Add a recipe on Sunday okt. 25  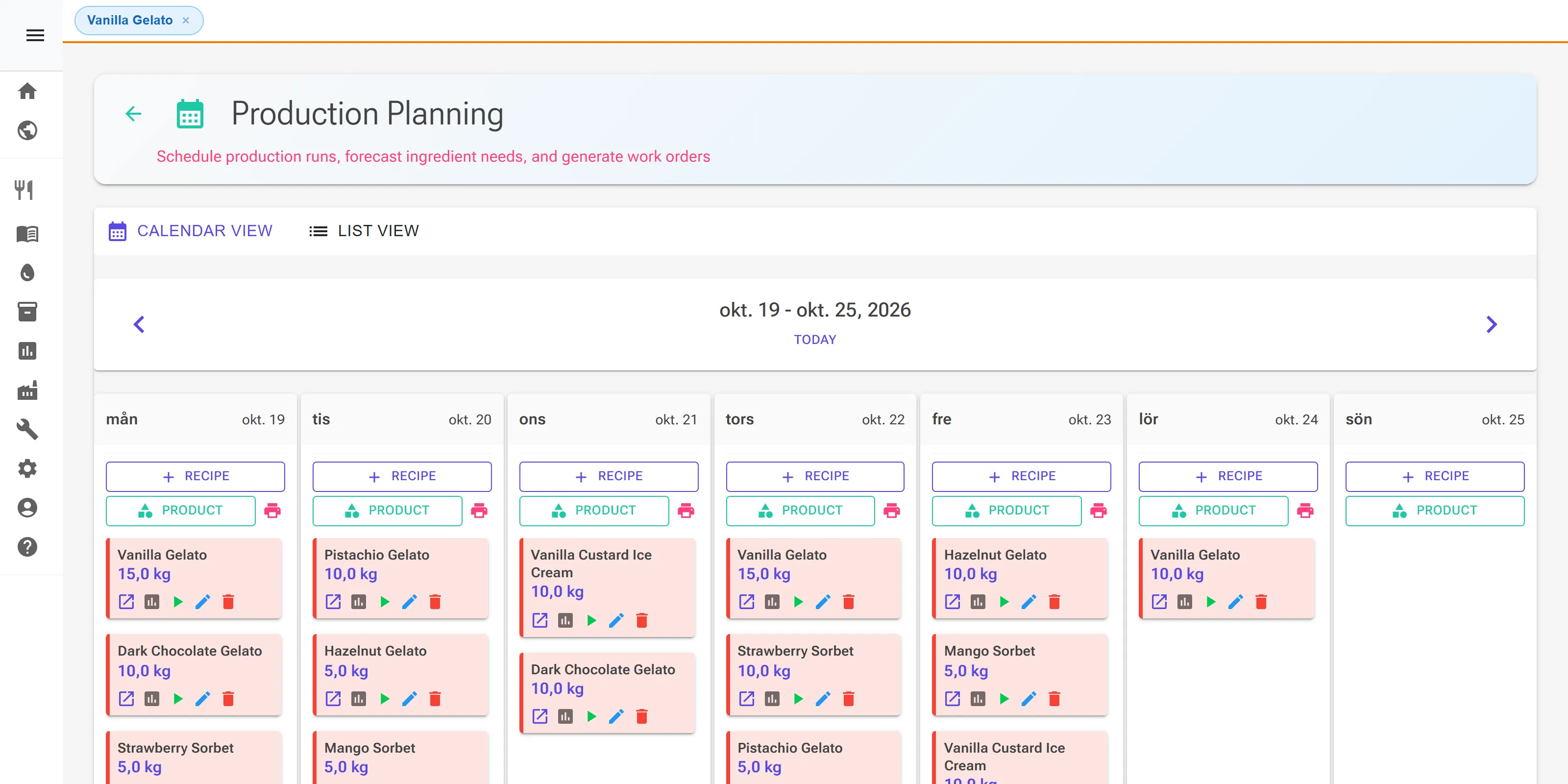[x=1435, y=477]
